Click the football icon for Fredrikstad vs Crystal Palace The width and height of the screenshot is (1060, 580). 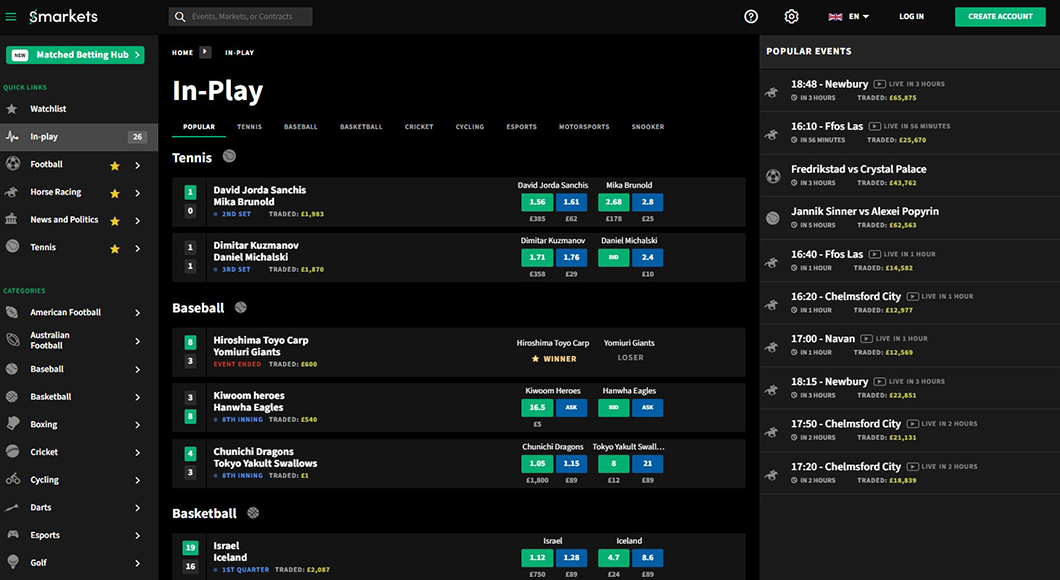(773, 176)
